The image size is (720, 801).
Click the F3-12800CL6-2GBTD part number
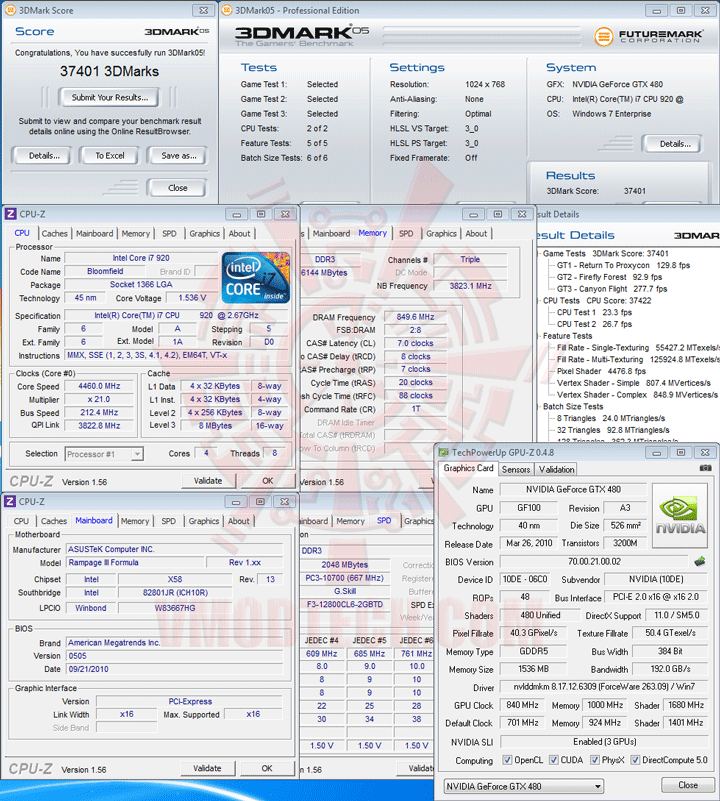coord(345,604)
